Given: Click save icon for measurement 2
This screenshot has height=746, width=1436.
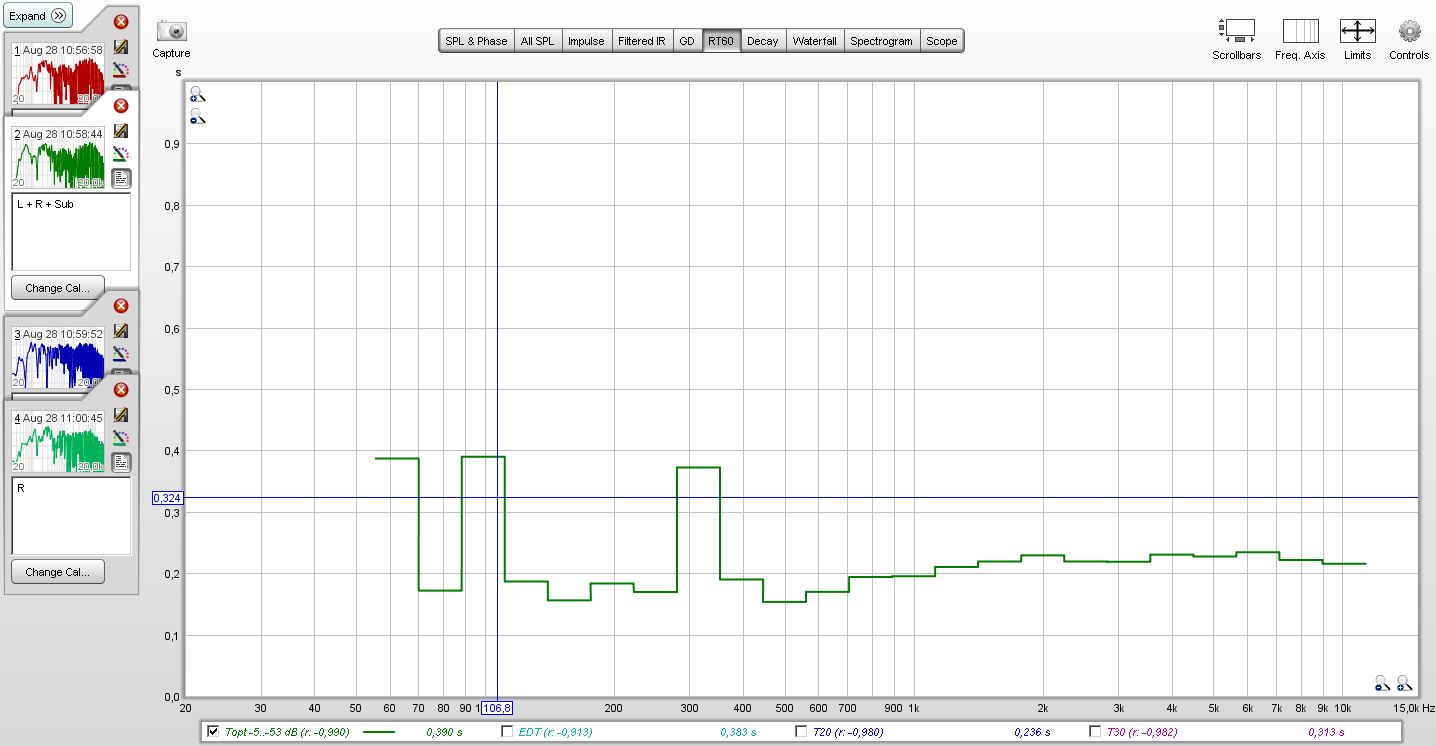Looking at the screenshot, I should [121, 131].
